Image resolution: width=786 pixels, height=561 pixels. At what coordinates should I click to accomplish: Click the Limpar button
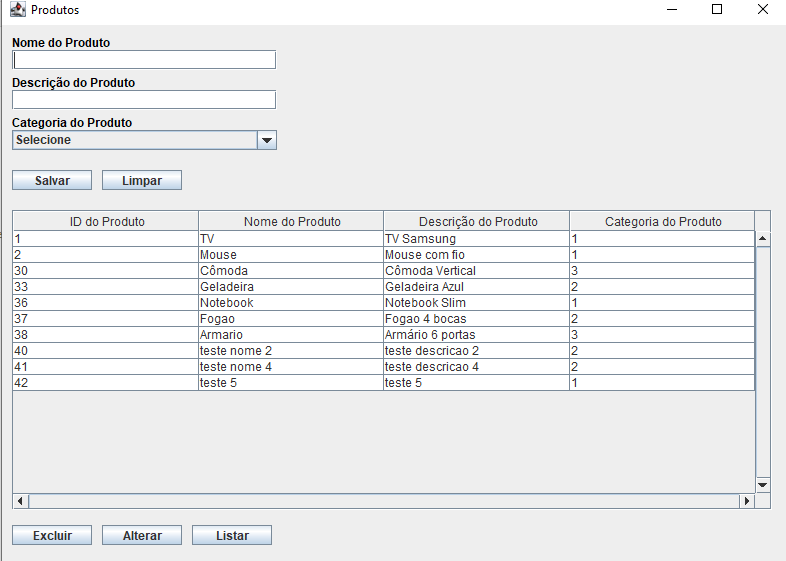click(x=142, y=180)
